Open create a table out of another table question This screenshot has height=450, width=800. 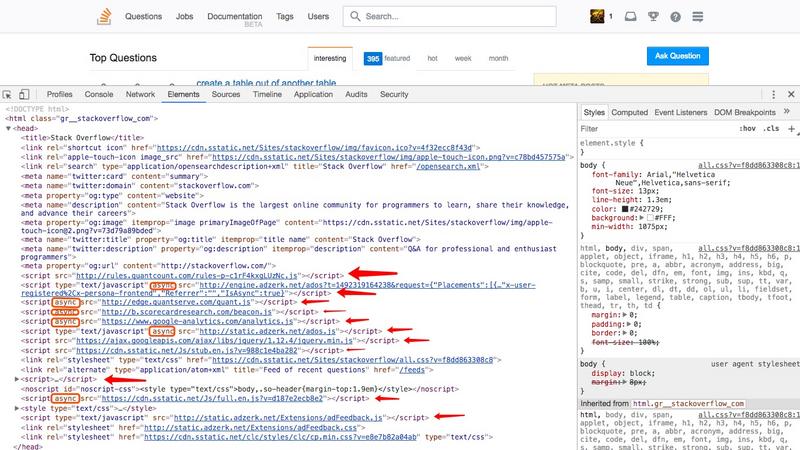pos(266,82)
